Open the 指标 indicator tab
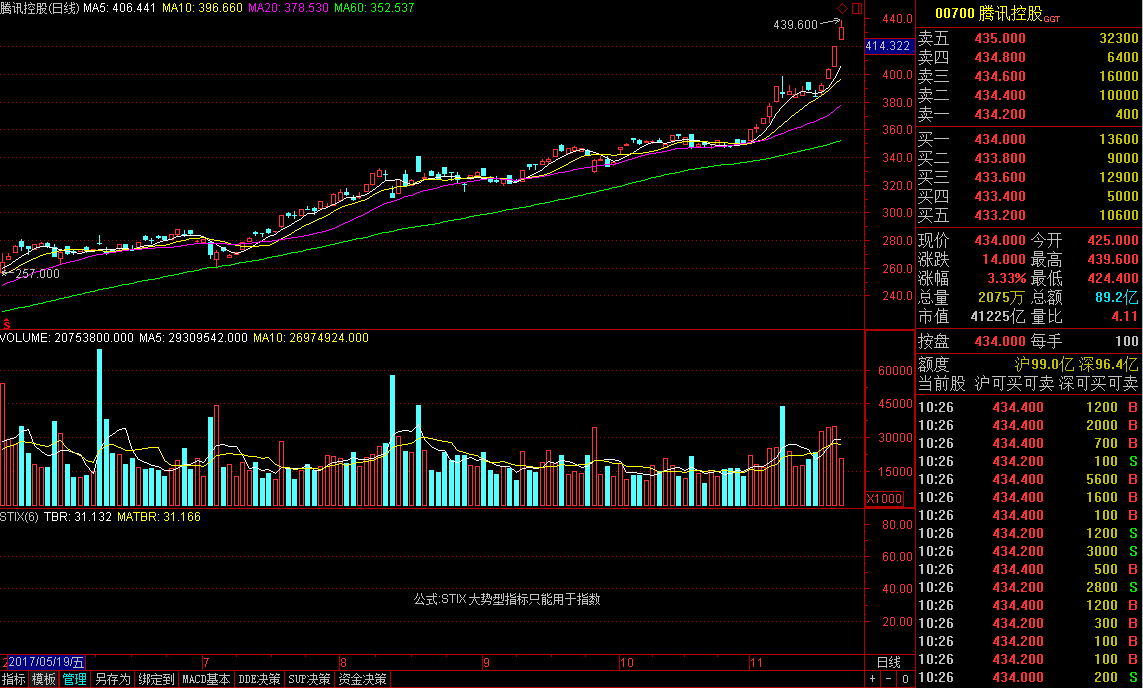The image size is (1143, 688). click(x=14, y=679)
